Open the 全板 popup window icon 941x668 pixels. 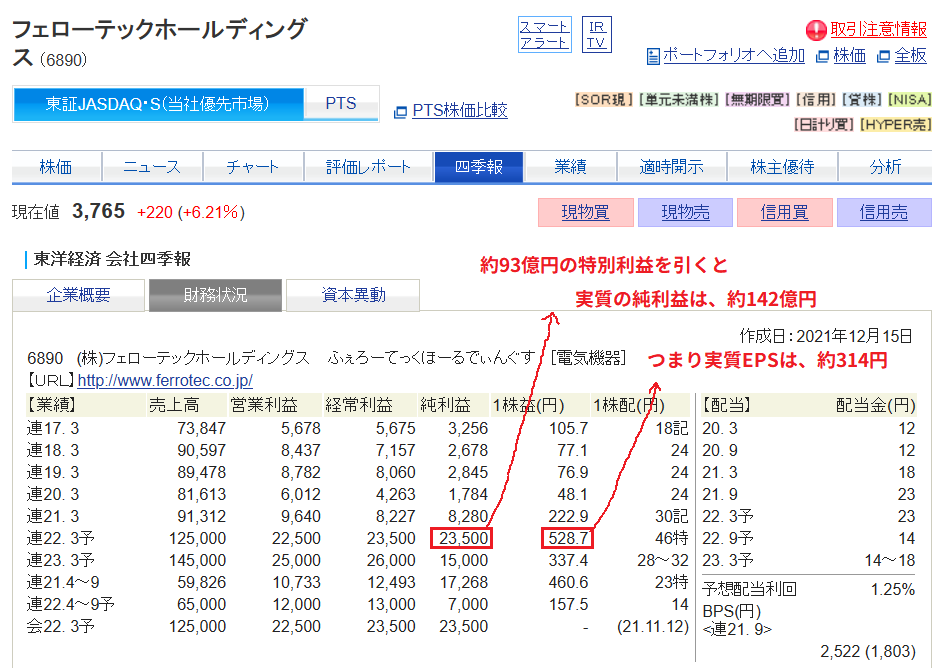[884, 56]
